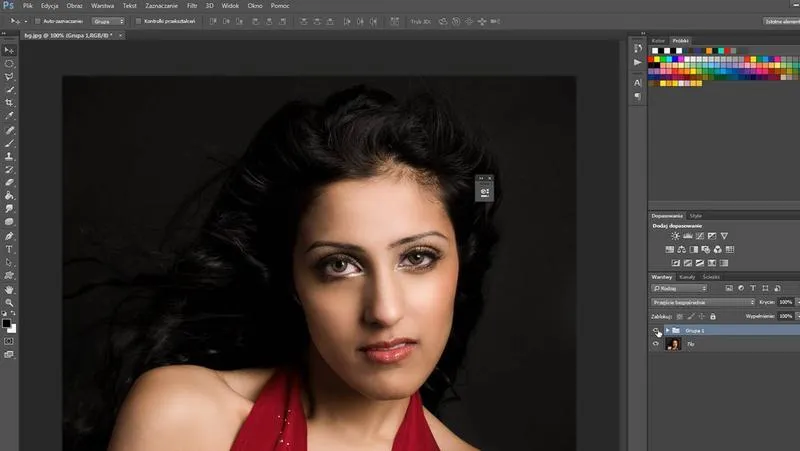
Task: Open the Grupa dropdown in options bar
Action: [108, 21]
